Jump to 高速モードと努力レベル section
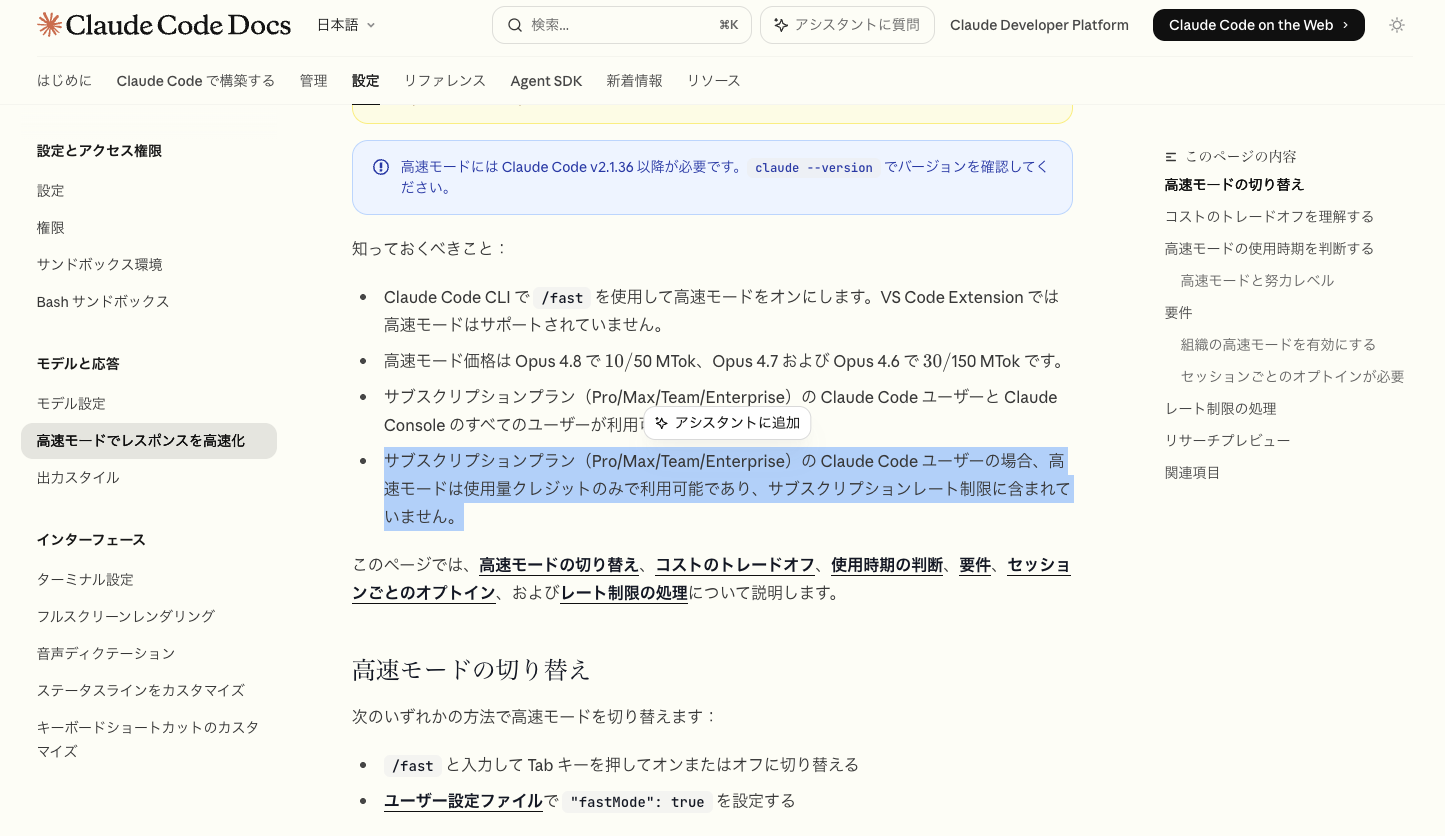The height and width of the screenshot is (836, 1445). 1257,281
